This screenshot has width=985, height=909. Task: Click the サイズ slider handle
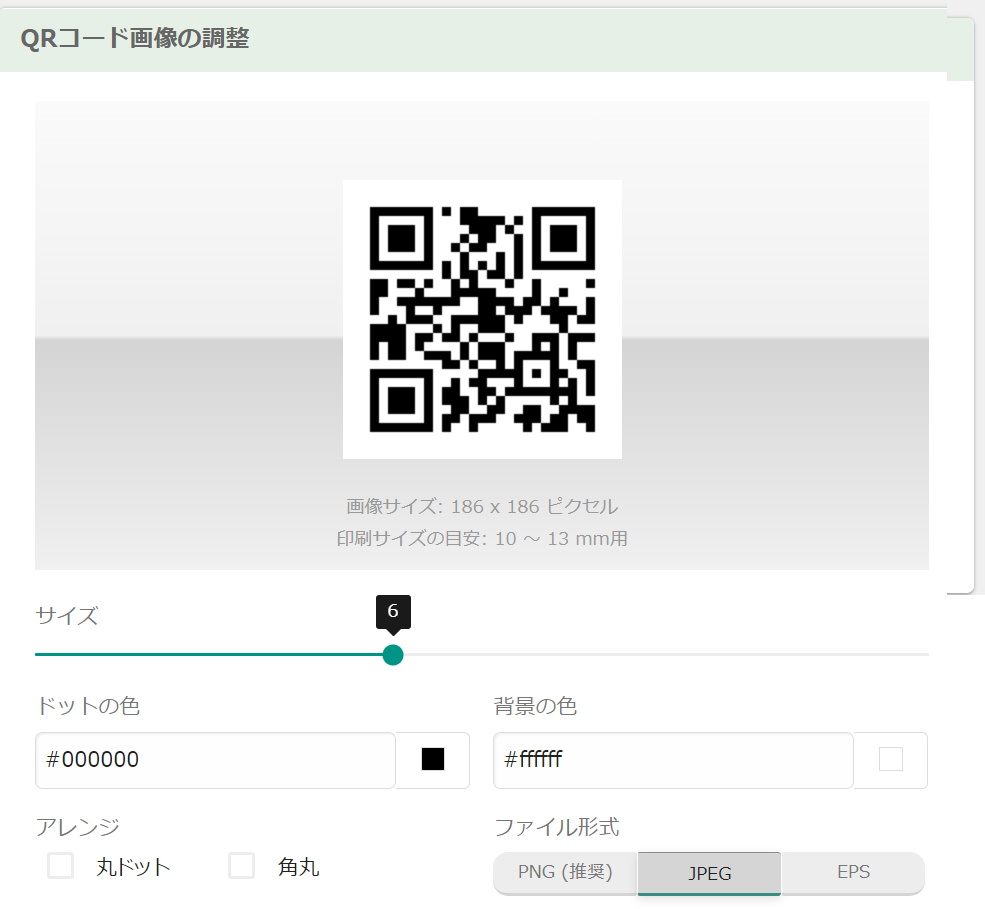[x=393, y=655]
